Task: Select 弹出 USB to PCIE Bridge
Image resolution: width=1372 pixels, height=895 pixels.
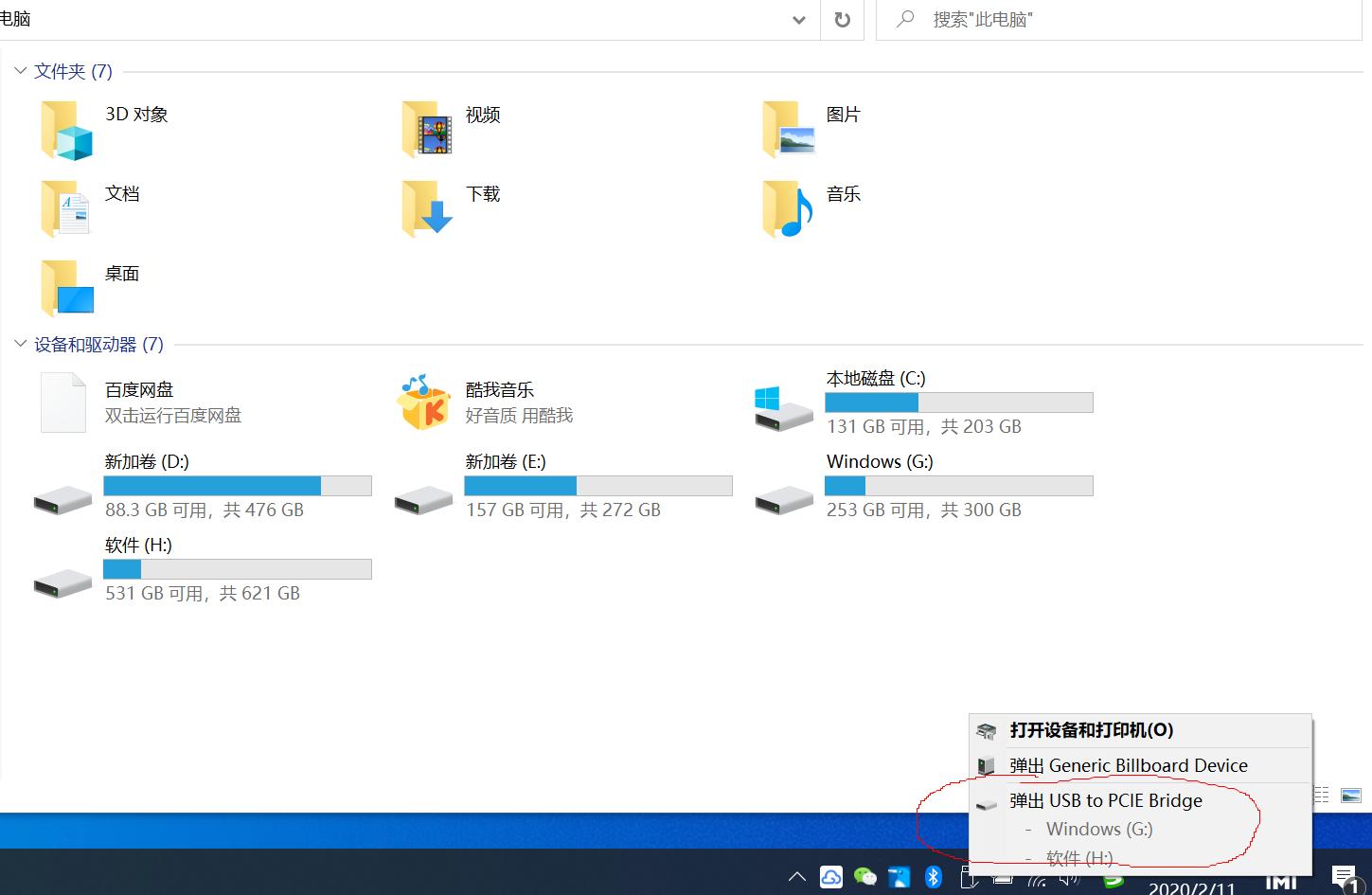Action: click(x=1108, y=800)
